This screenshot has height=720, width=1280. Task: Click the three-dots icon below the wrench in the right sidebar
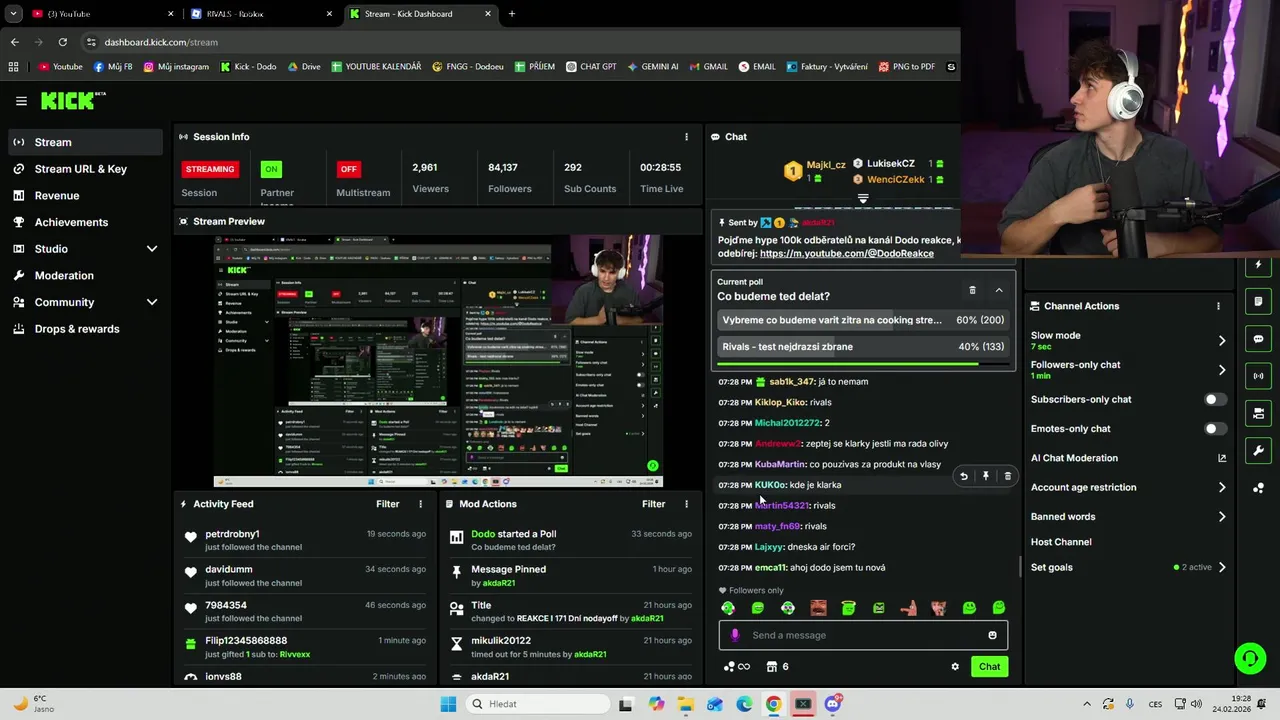[1259, 487]
